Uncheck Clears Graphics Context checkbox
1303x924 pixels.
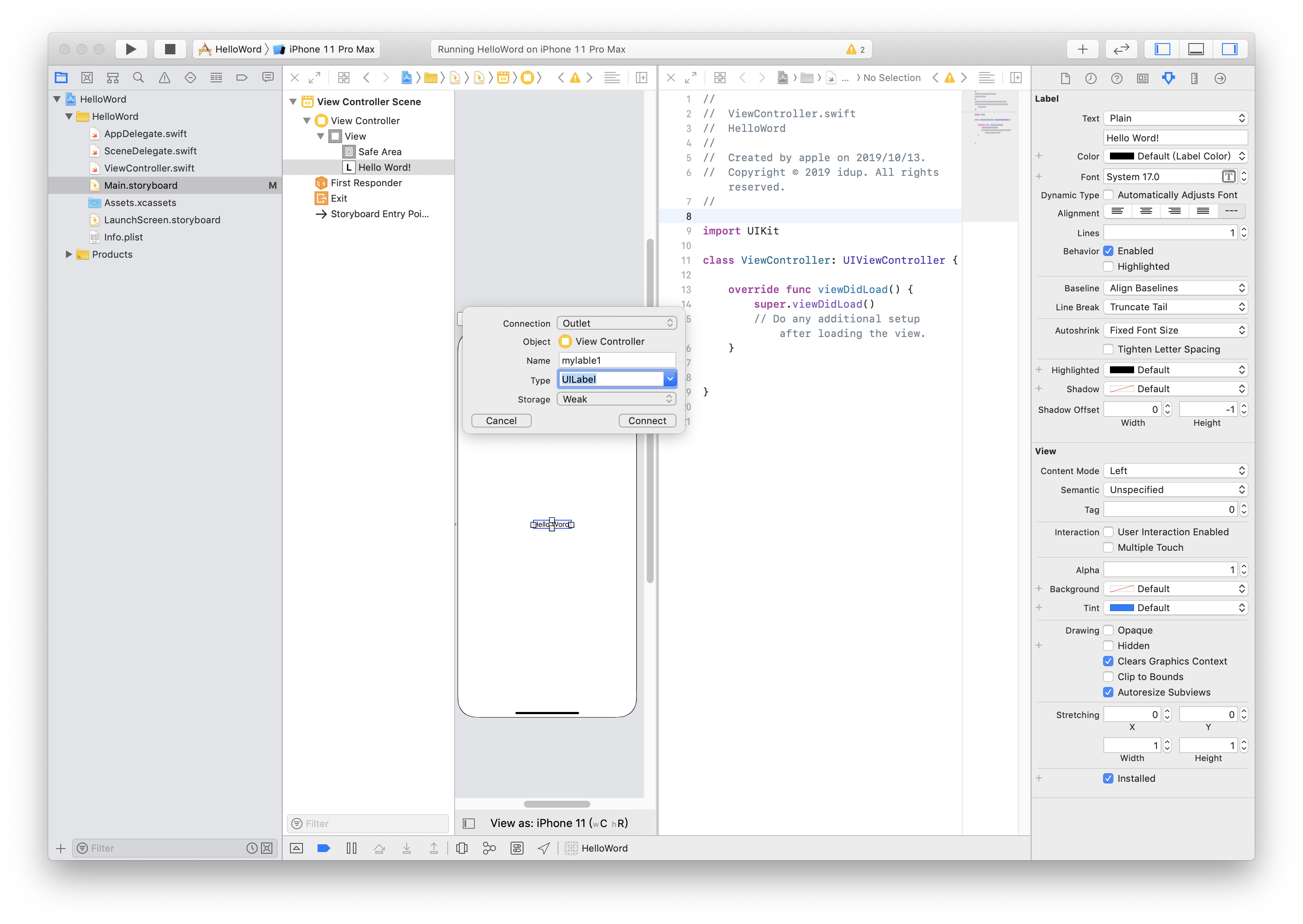(1108, 661)
